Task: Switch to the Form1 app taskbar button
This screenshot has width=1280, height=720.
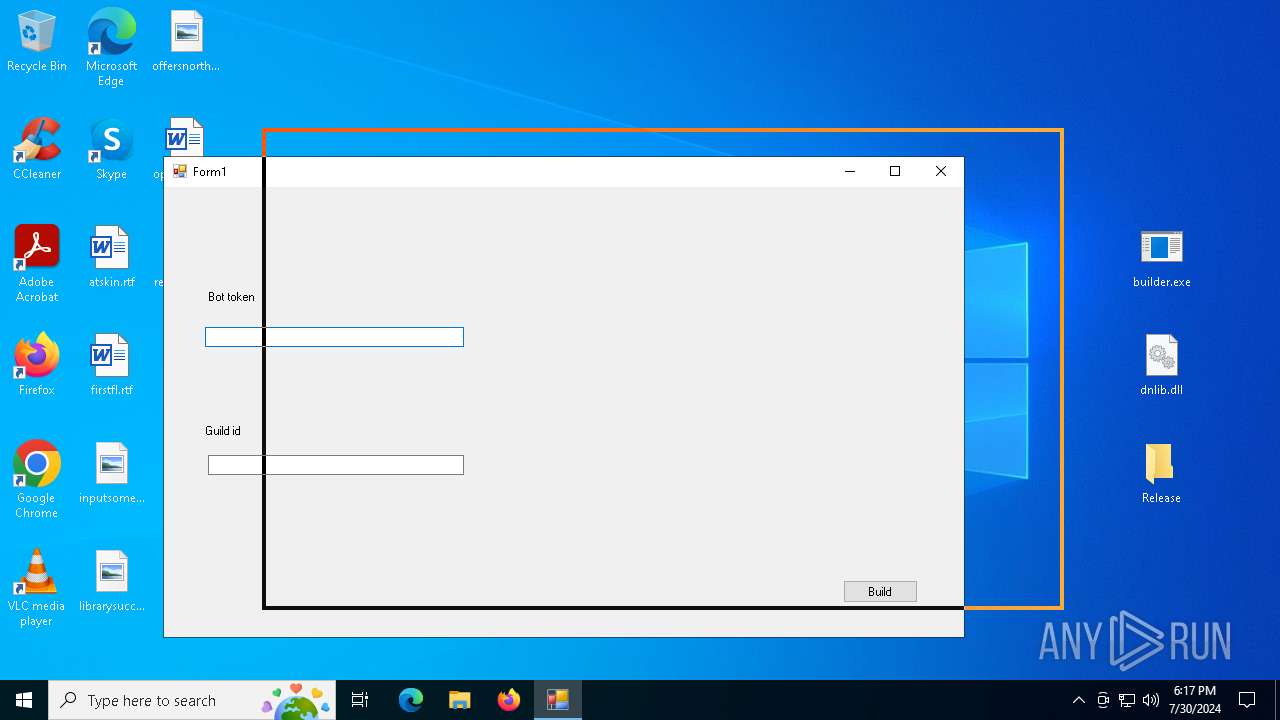Action: (x=557, y=700)
